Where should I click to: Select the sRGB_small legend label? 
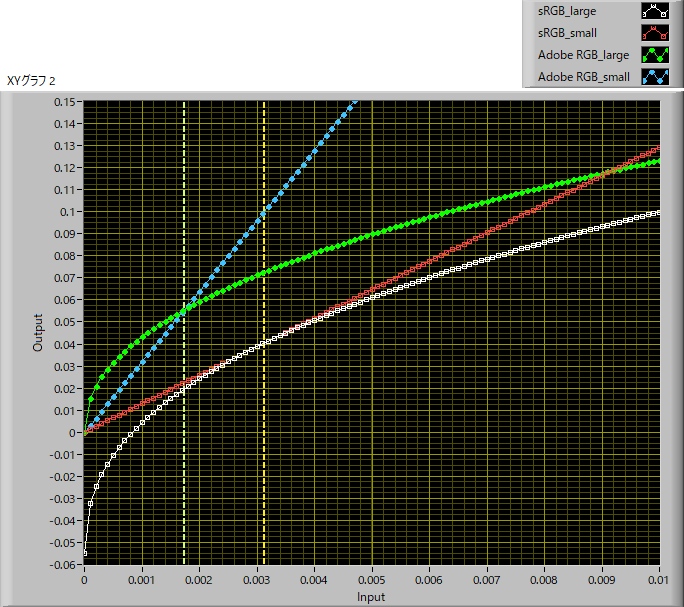tap(568, 33)
